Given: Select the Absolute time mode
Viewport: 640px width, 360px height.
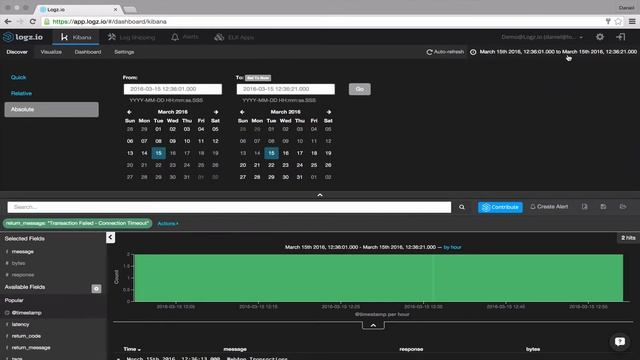Looking at the screenshot, I should click(51, 109).
